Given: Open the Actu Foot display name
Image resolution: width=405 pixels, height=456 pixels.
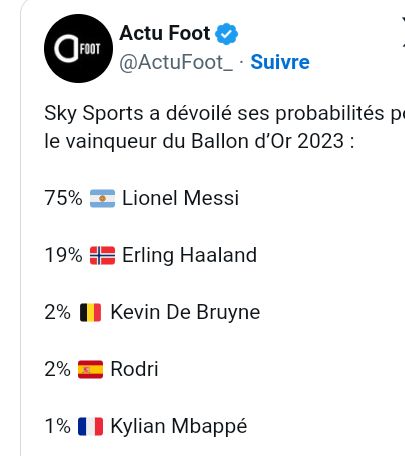Looking at the screenshot, I should pos(165,33).
